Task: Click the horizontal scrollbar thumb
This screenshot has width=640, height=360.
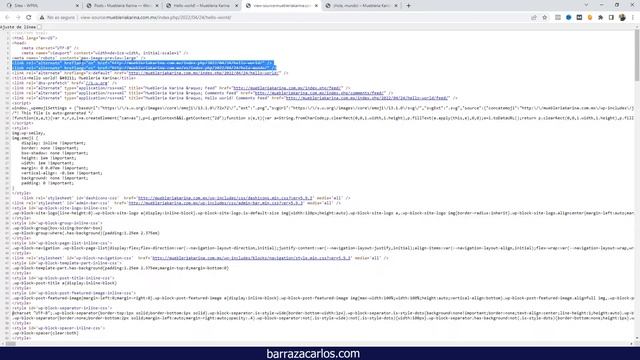Action: click(x=11, y=344)
